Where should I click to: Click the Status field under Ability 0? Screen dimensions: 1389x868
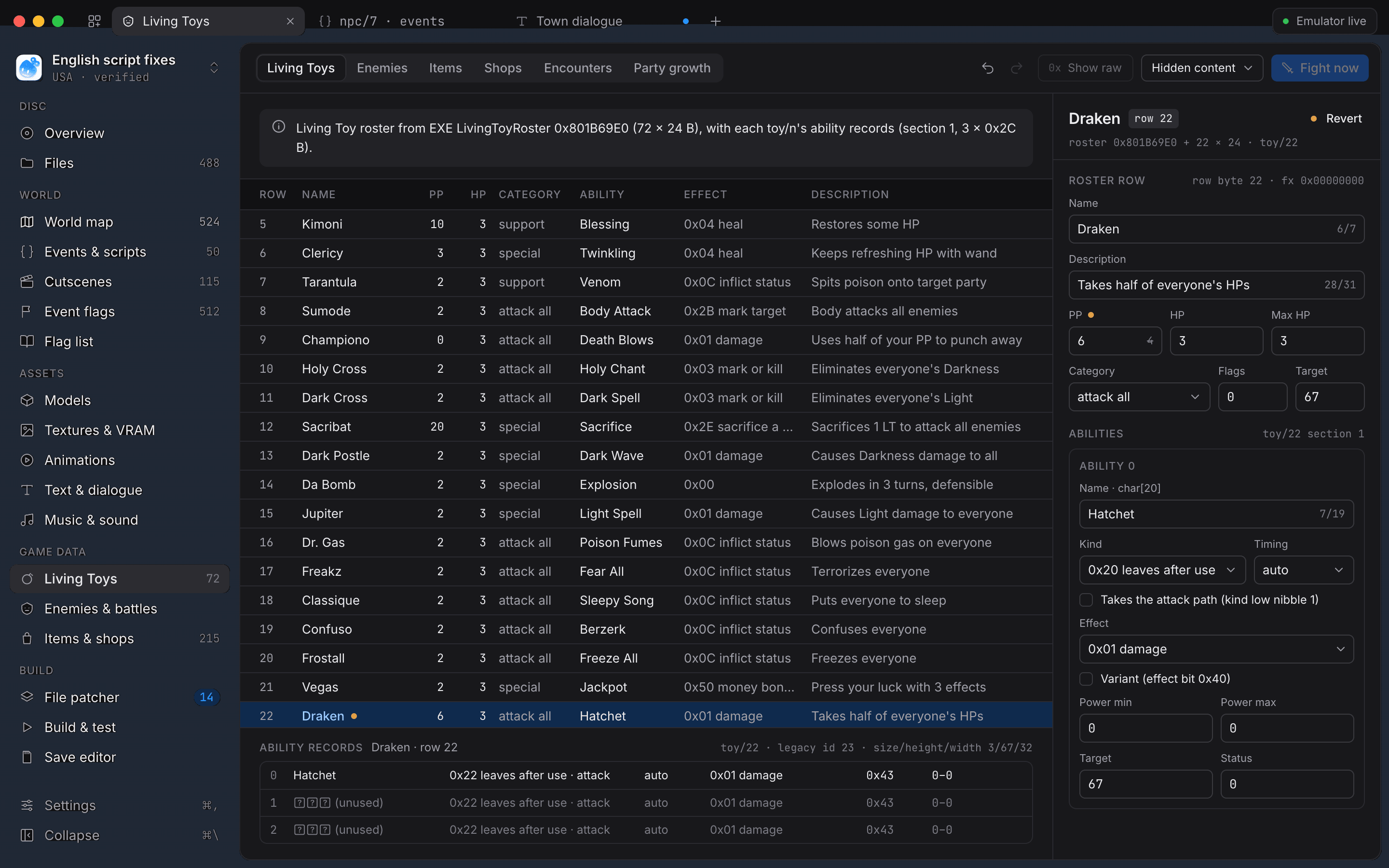(x=1287, y=784)
